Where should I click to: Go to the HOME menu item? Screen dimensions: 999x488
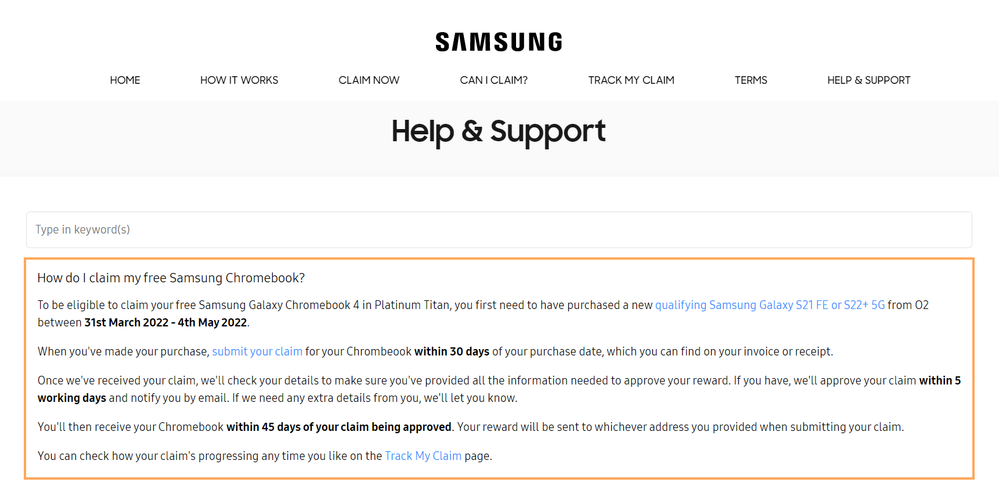coord(125,80)
